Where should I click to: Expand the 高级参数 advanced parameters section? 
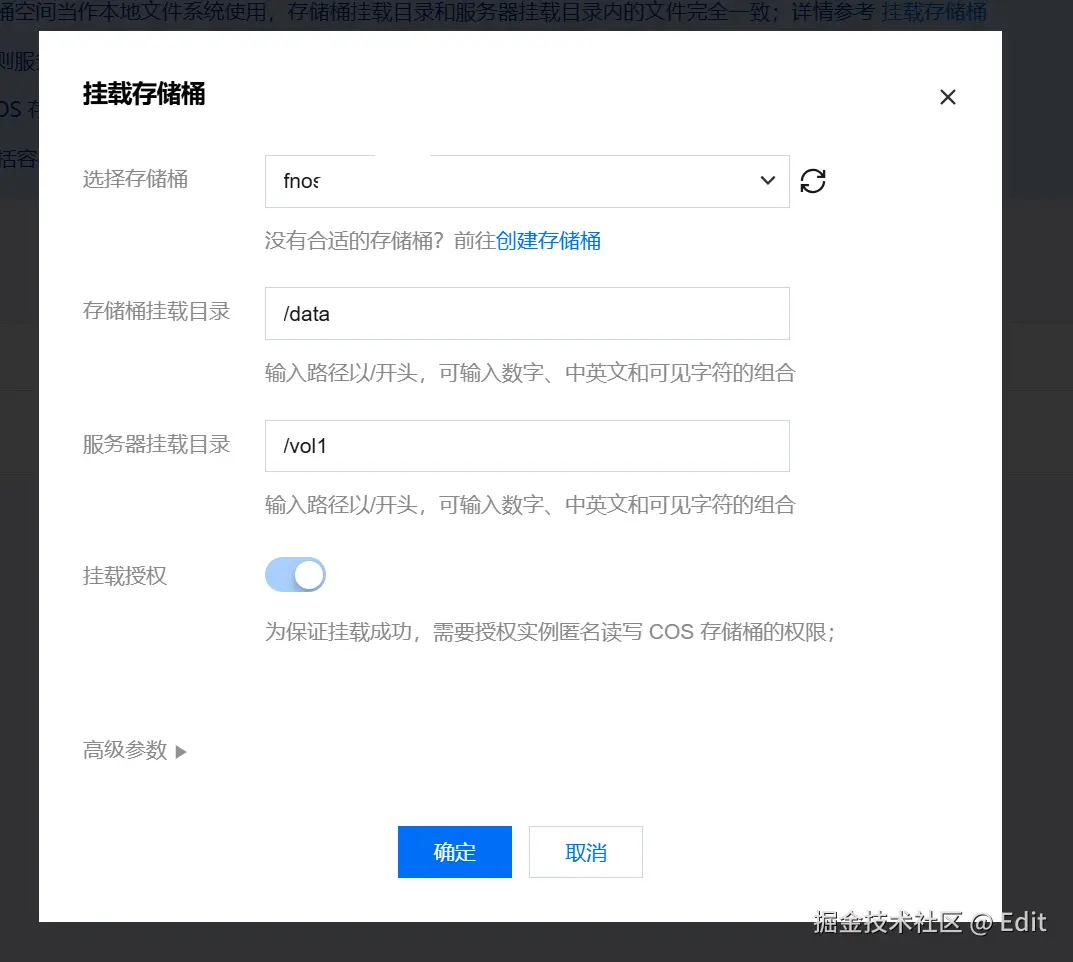click(x=136, y=750)
